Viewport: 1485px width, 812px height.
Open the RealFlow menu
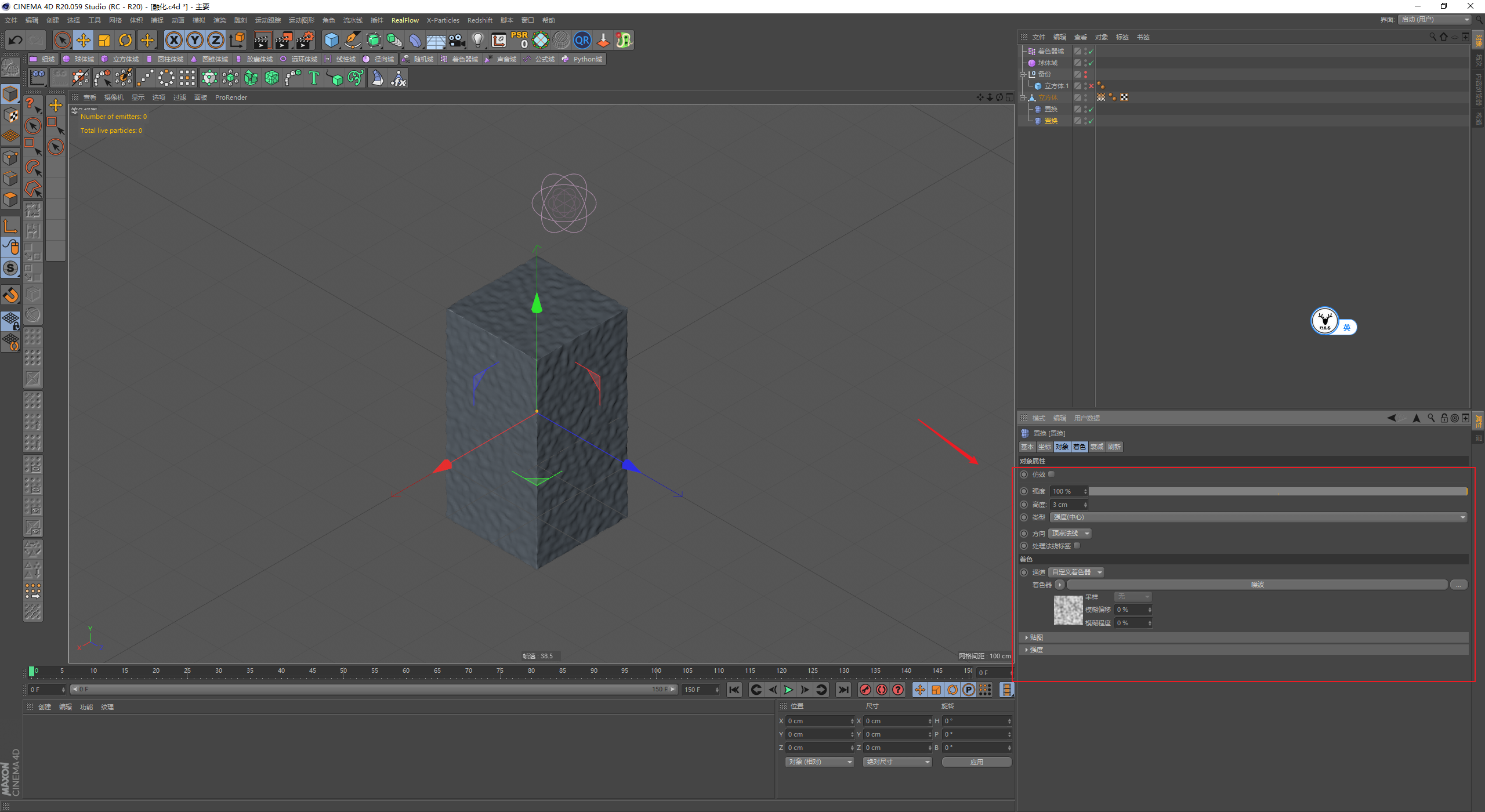click(404, 20)
